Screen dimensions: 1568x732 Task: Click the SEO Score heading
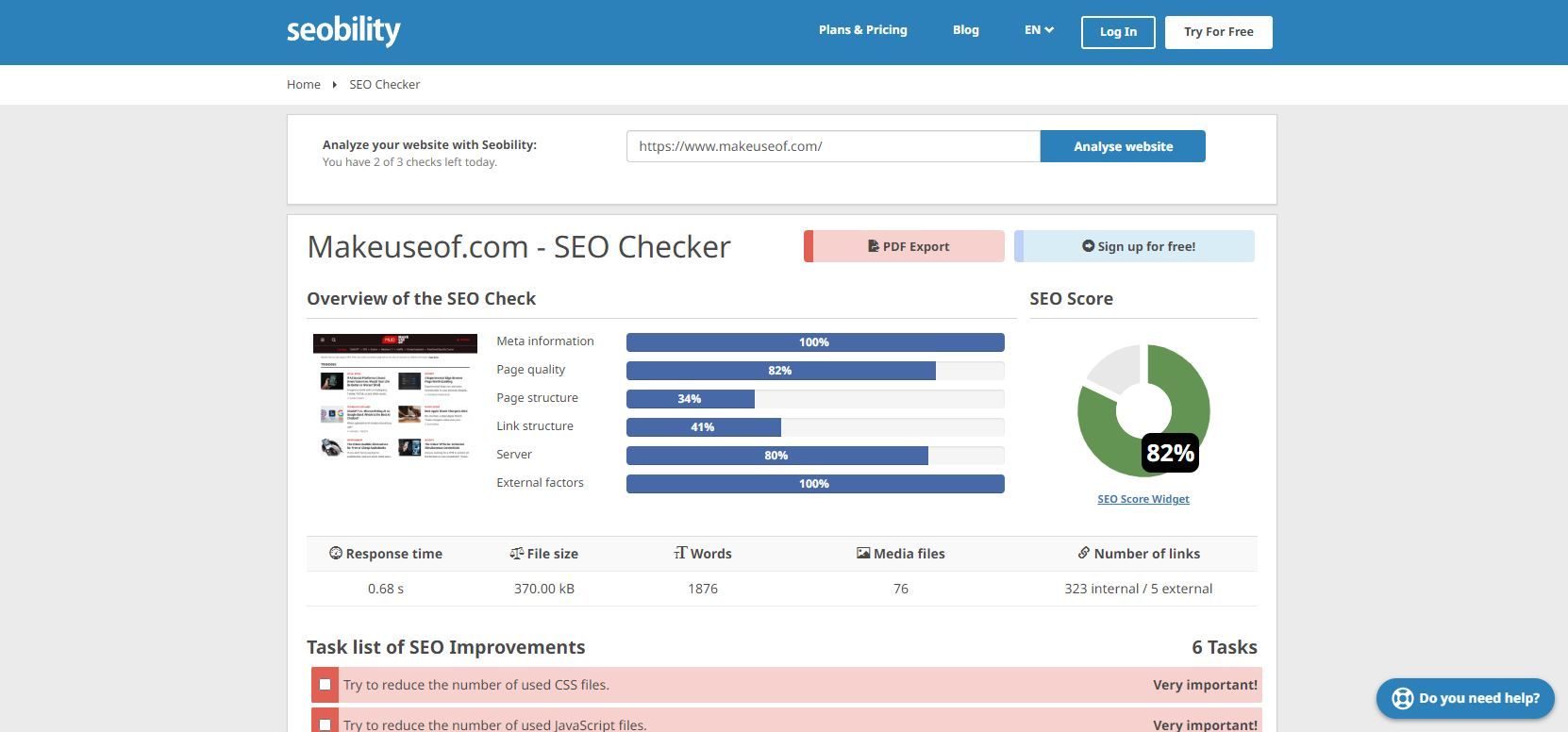coord(1072,299)
